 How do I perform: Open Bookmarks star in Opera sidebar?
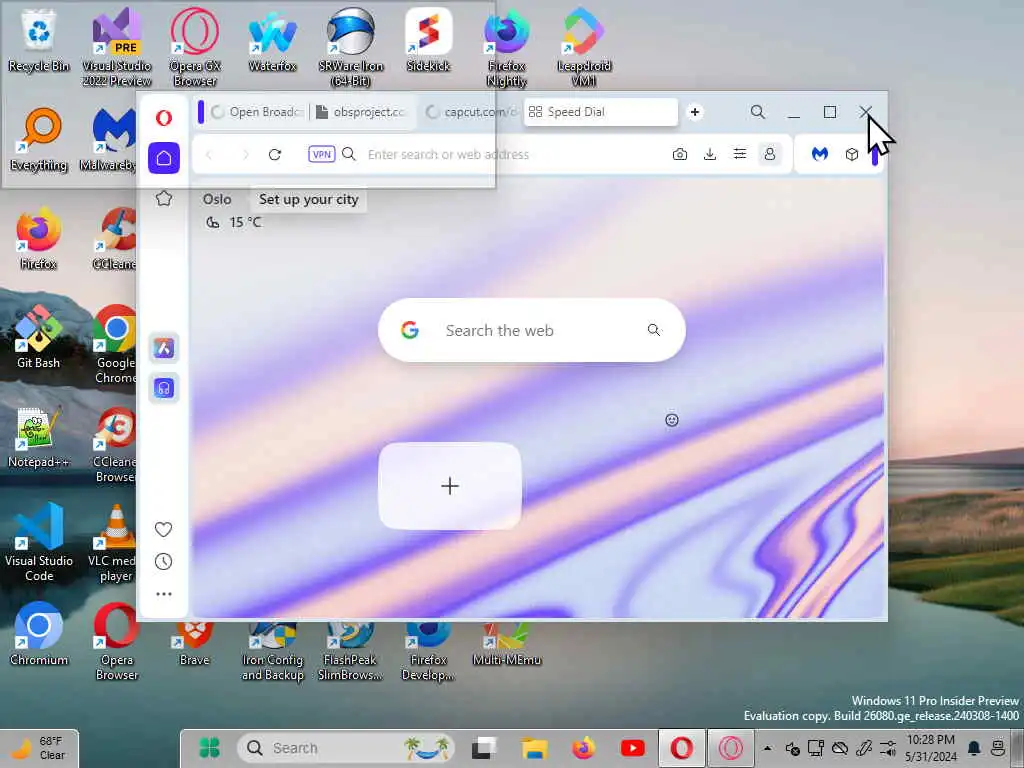click(164, 199)
